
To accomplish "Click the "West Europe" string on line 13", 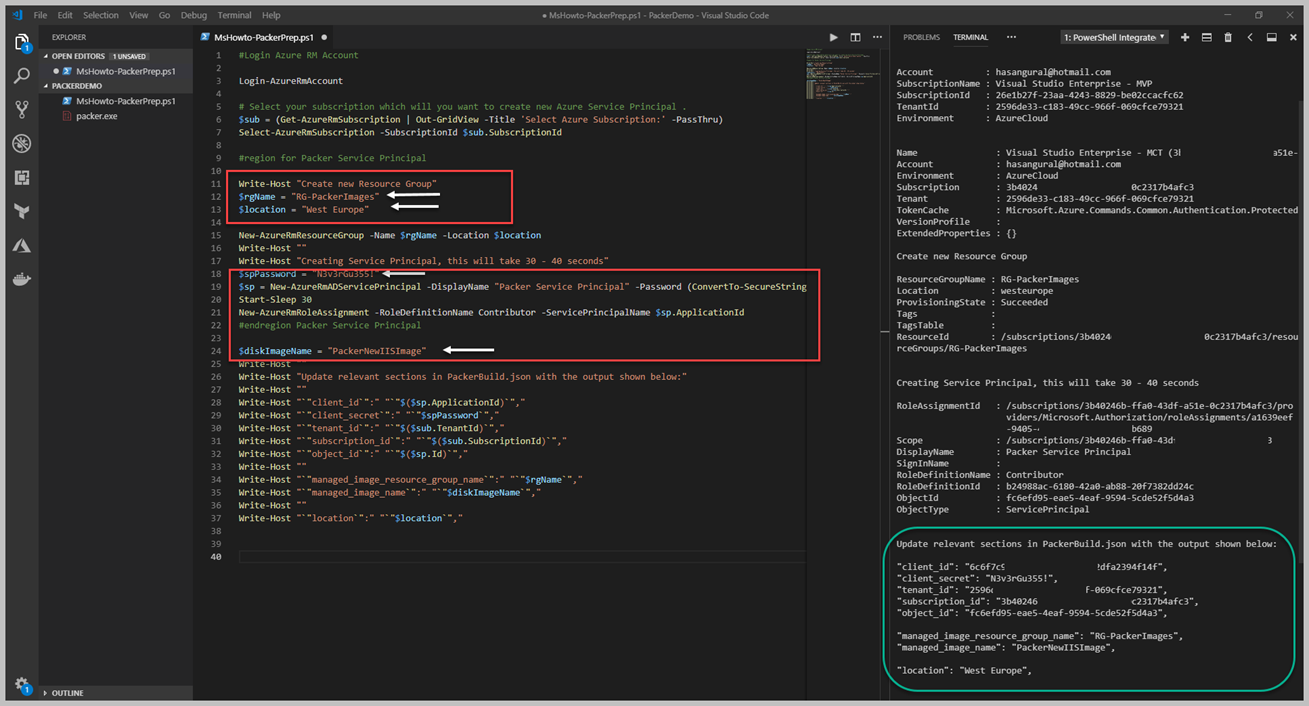I will pyautogui.click(x=336, y=210).
